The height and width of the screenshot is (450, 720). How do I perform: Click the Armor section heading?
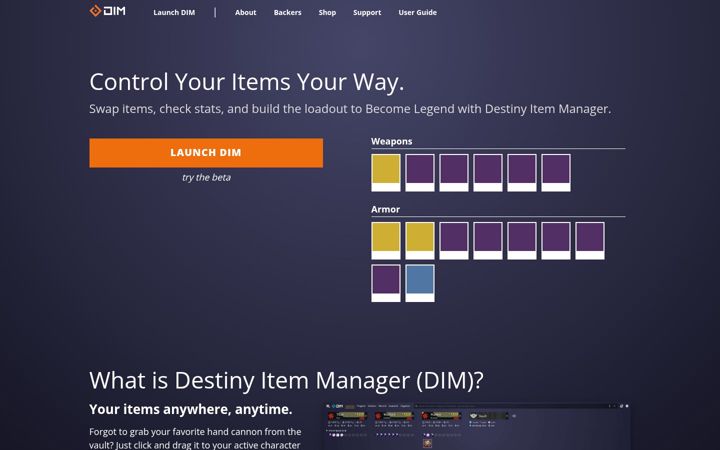(x=385, y=209)
